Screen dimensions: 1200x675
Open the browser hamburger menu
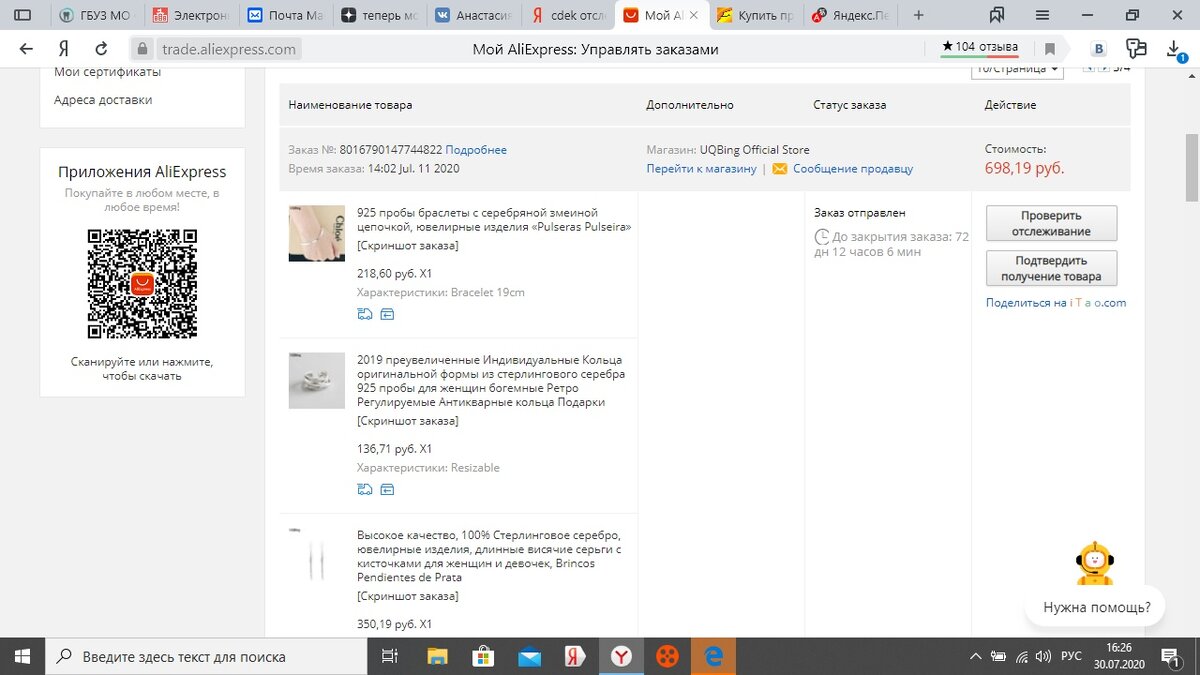pyautogui.click(x=1042, y=15)
